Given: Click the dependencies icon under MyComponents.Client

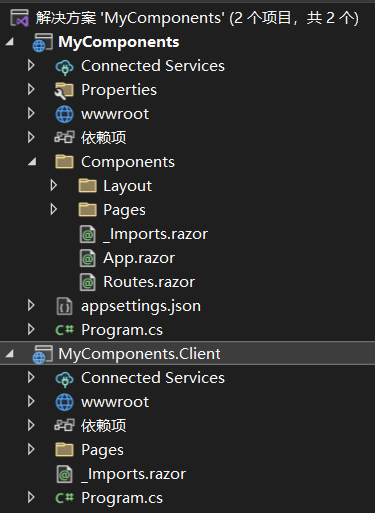Looking at the screenshot, I should 64,425.
